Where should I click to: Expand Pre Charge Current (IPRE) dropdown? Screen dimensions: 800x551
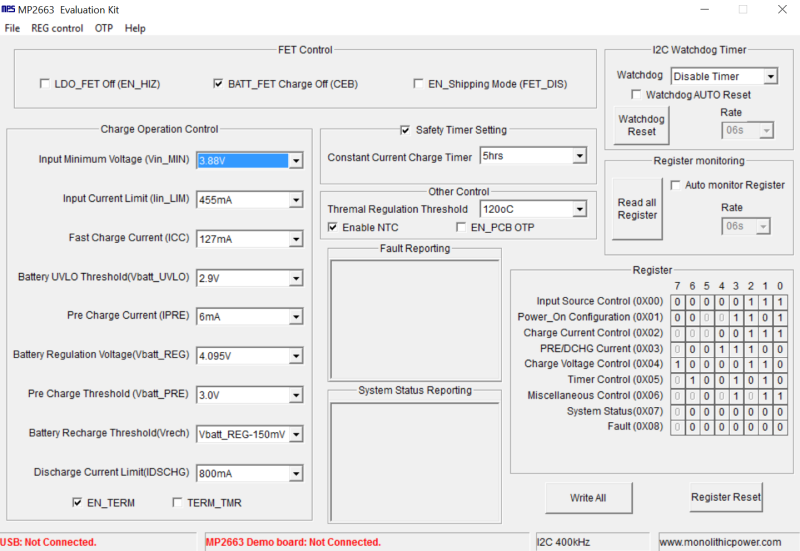[x=296, y=316]
